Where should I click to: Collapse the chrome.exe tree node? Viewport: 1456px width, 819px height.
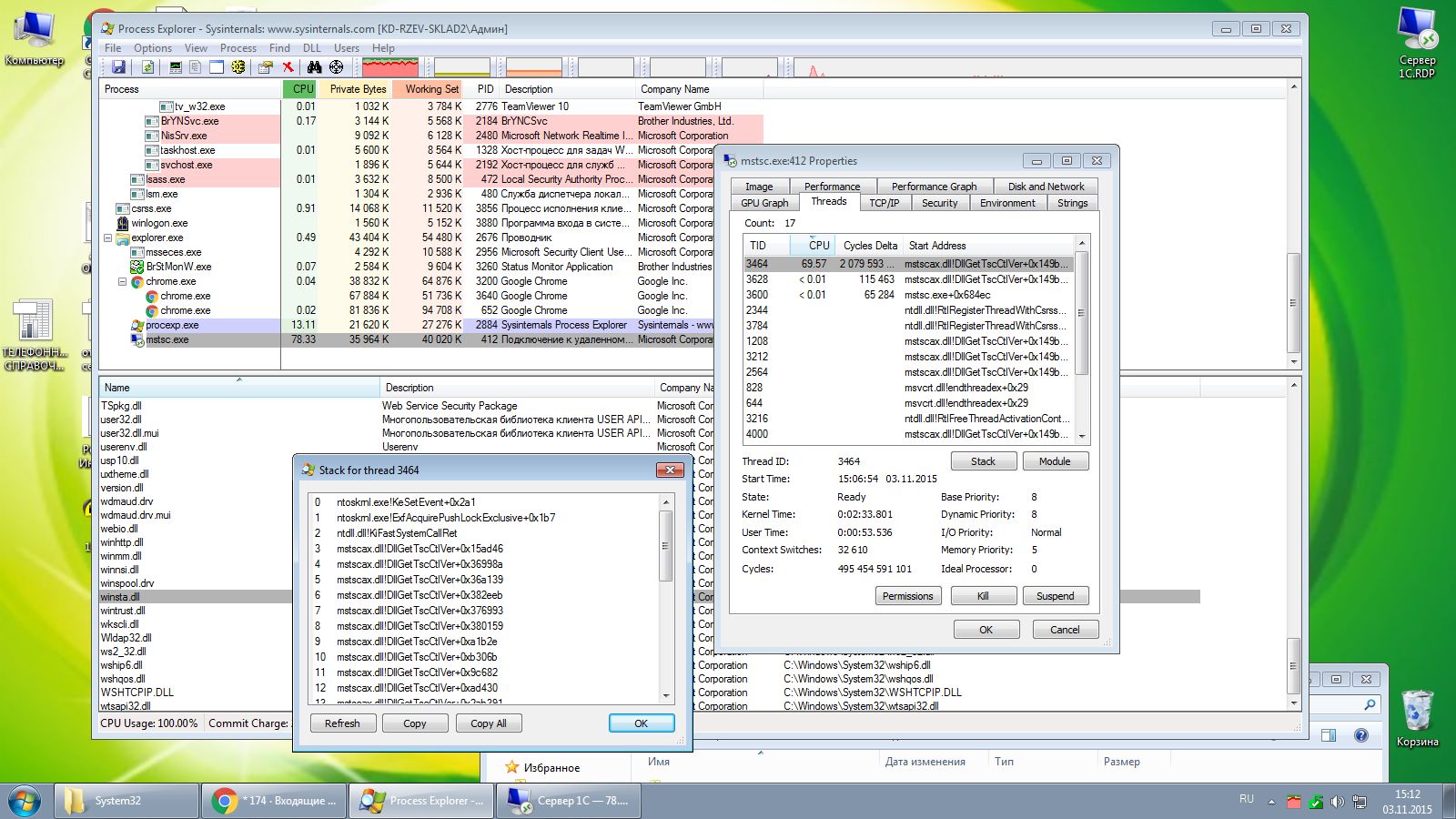coord(122,281)
